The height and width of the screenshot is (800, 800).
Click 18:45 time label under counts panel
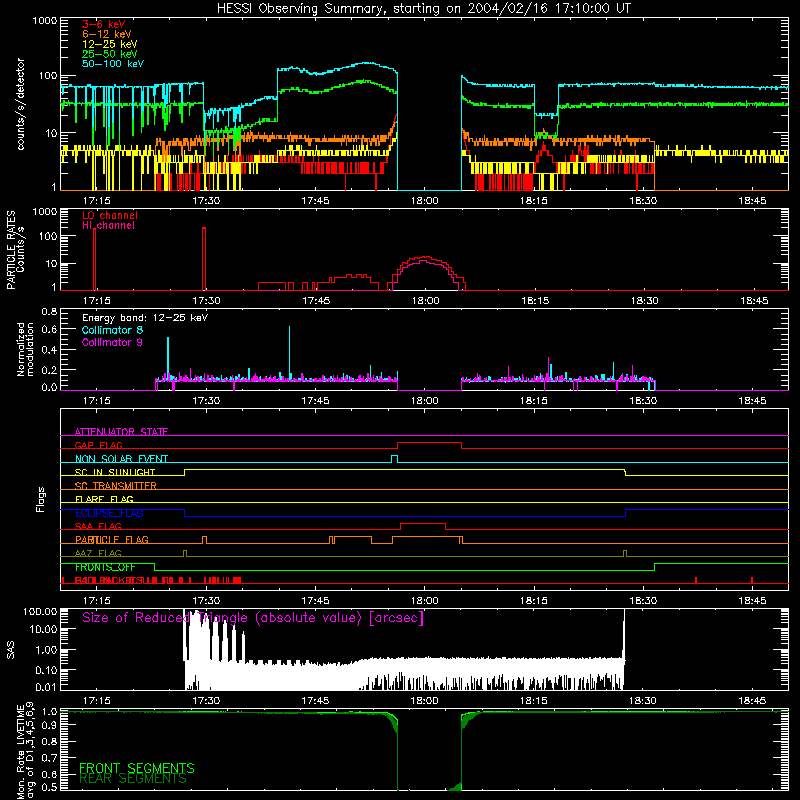[752, 201]
